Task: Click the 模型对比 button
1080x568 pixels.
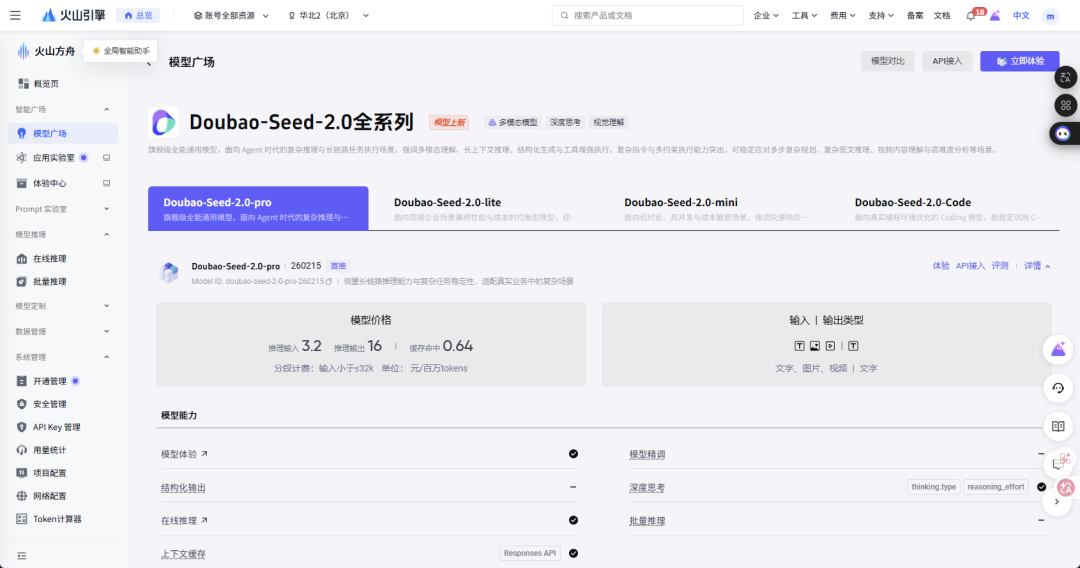Action: point(887,61)
